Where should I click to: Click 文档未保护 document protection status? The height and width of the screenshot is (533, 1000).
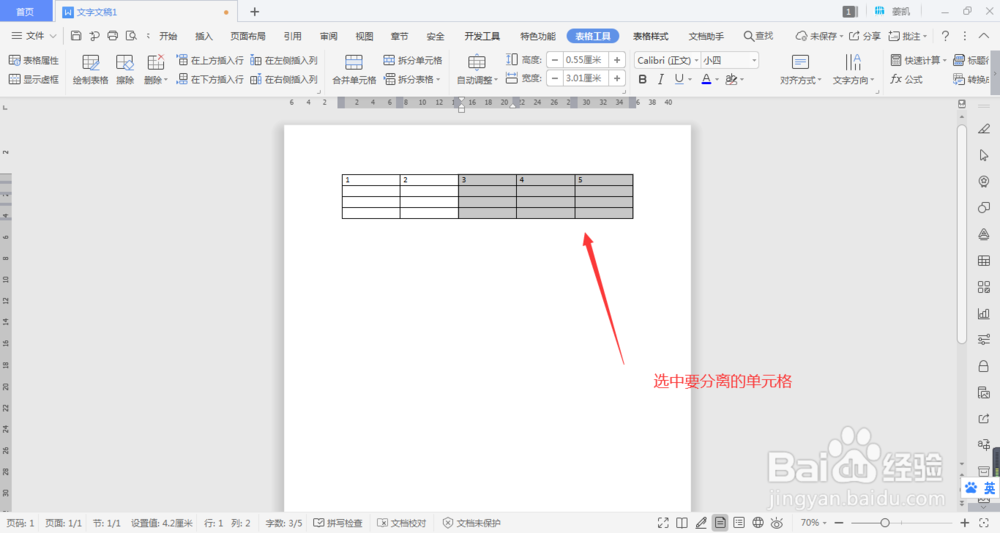[x=471, y=523]
